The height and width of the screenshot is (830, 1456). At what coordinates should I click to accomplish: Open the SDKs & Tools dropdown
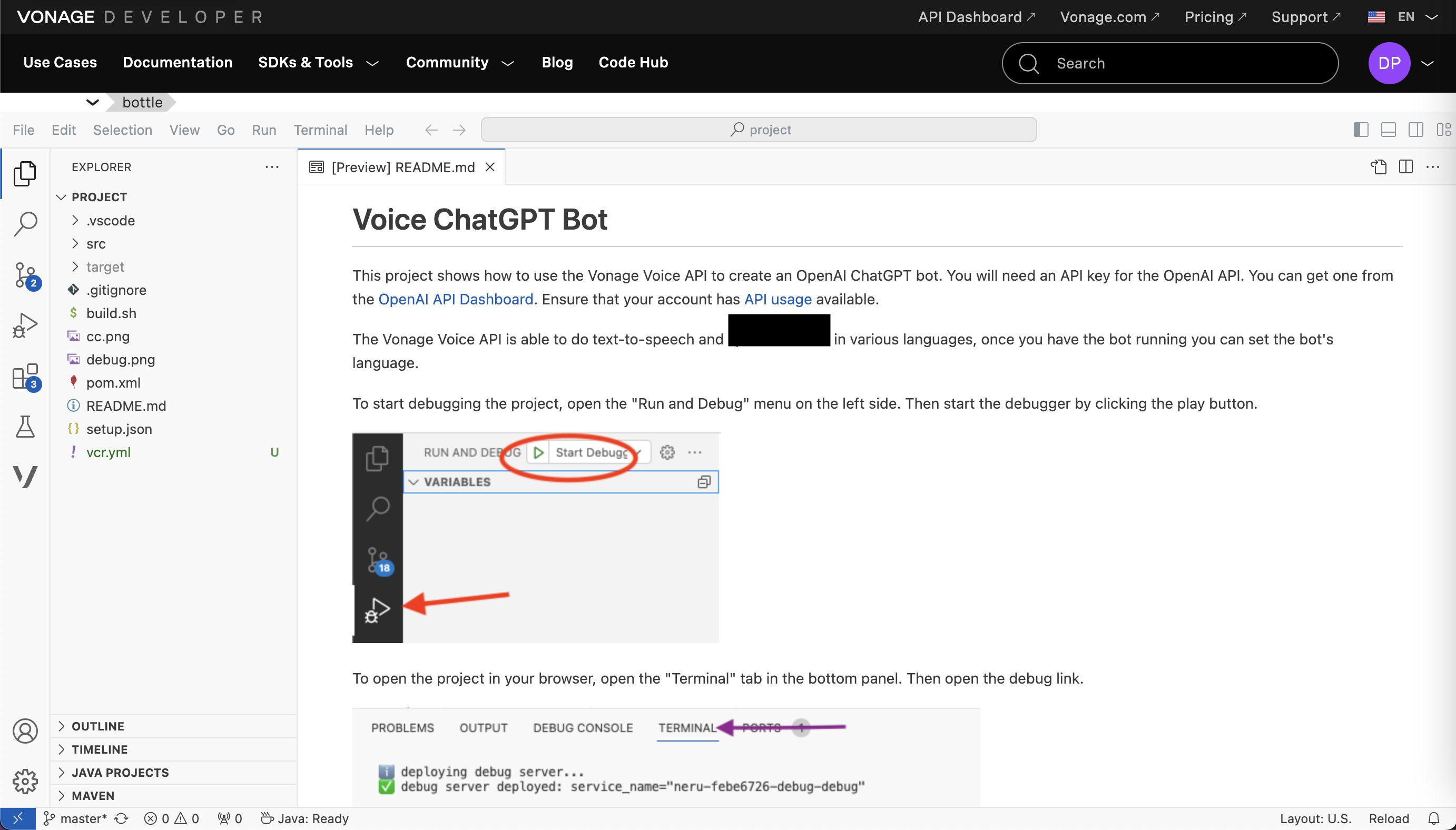[x=318, y=63]
